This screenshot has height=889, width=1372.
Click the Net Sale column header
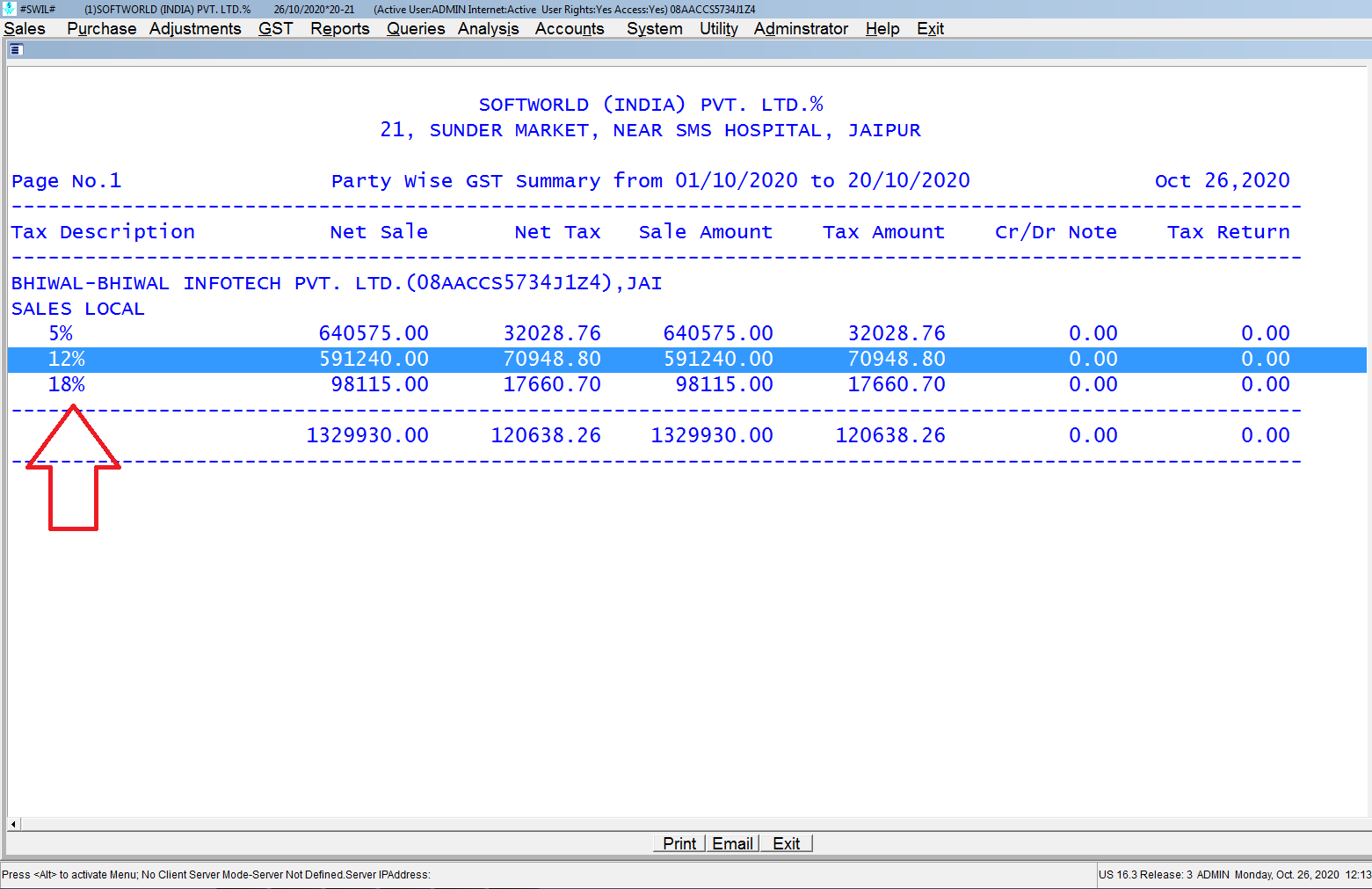click(x=379, y=232)
